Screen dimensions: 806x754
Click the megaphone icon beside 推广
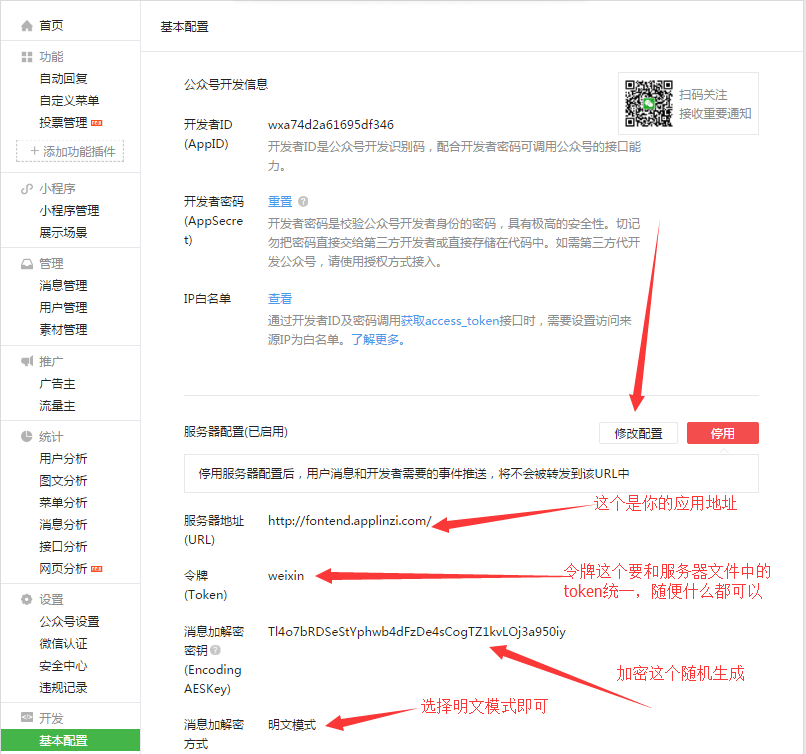27,361
